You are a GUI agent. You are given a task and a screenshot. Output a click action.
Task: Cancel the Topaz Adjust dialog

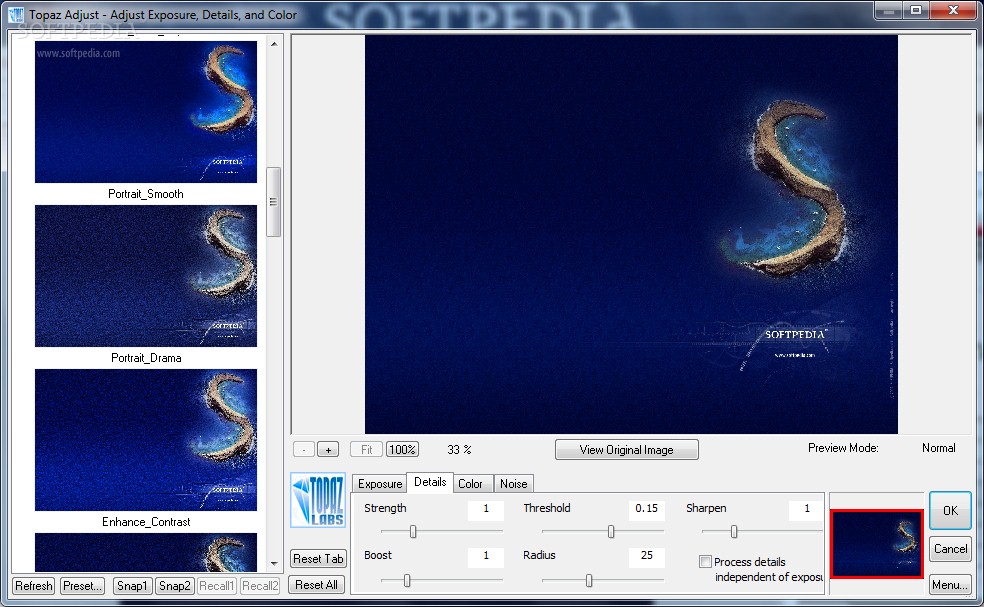point(950,549)
